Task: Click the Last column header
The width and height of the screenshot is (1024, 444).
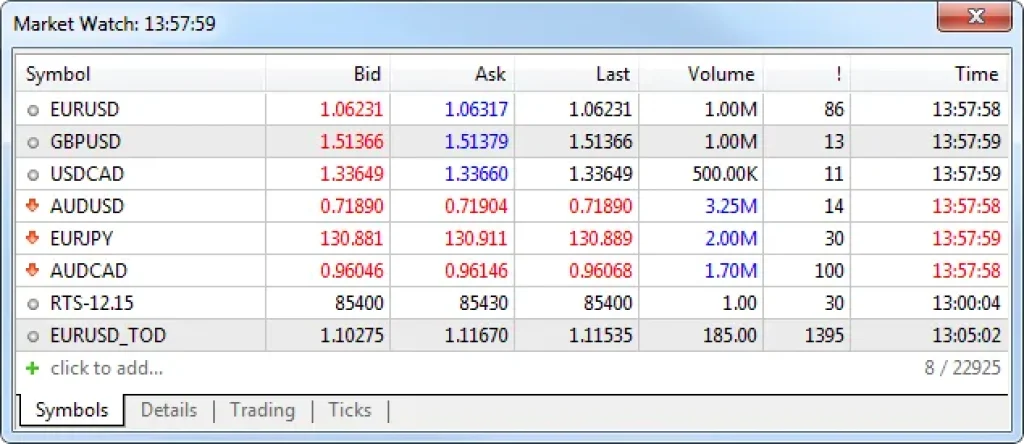Action: point(577,74)
